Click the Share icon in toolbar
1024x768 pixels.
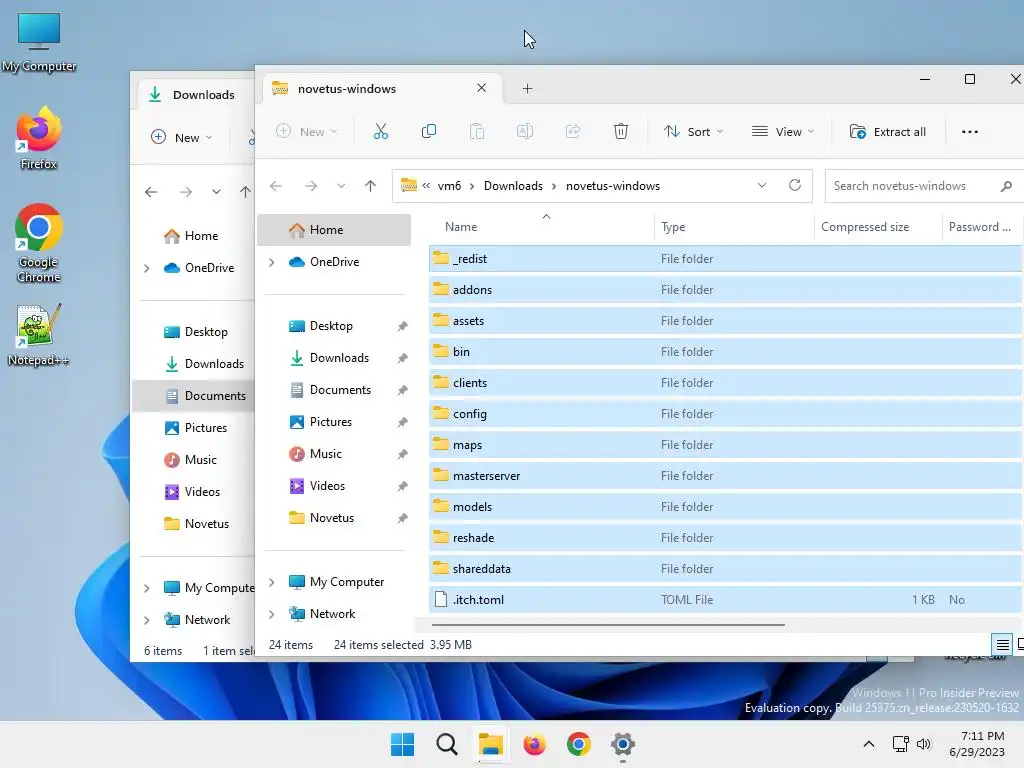(573, 132)
